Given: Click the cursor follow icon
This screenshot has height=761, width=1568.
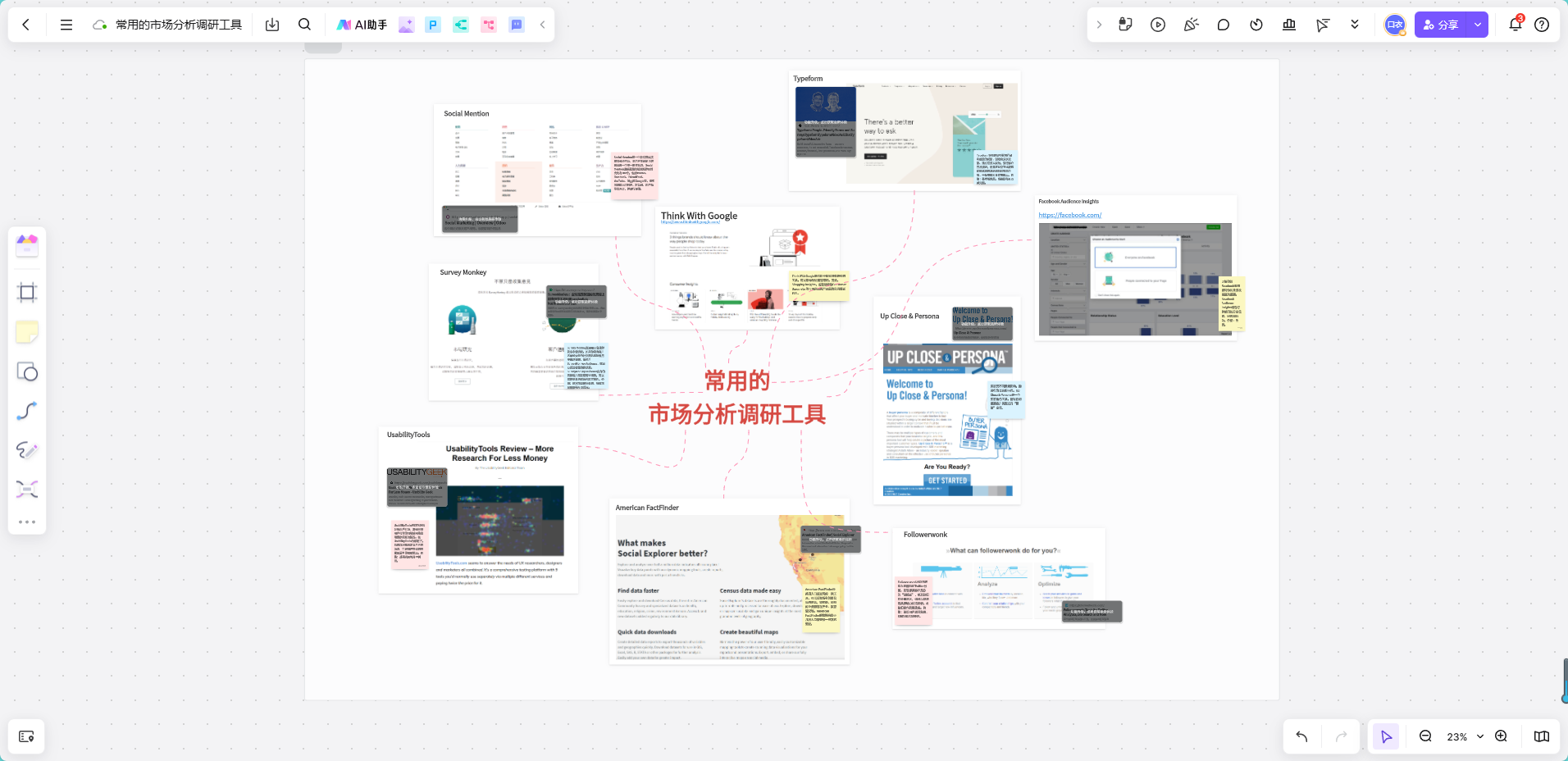Looking at the screenshot, I should [x=1322, y=25].
